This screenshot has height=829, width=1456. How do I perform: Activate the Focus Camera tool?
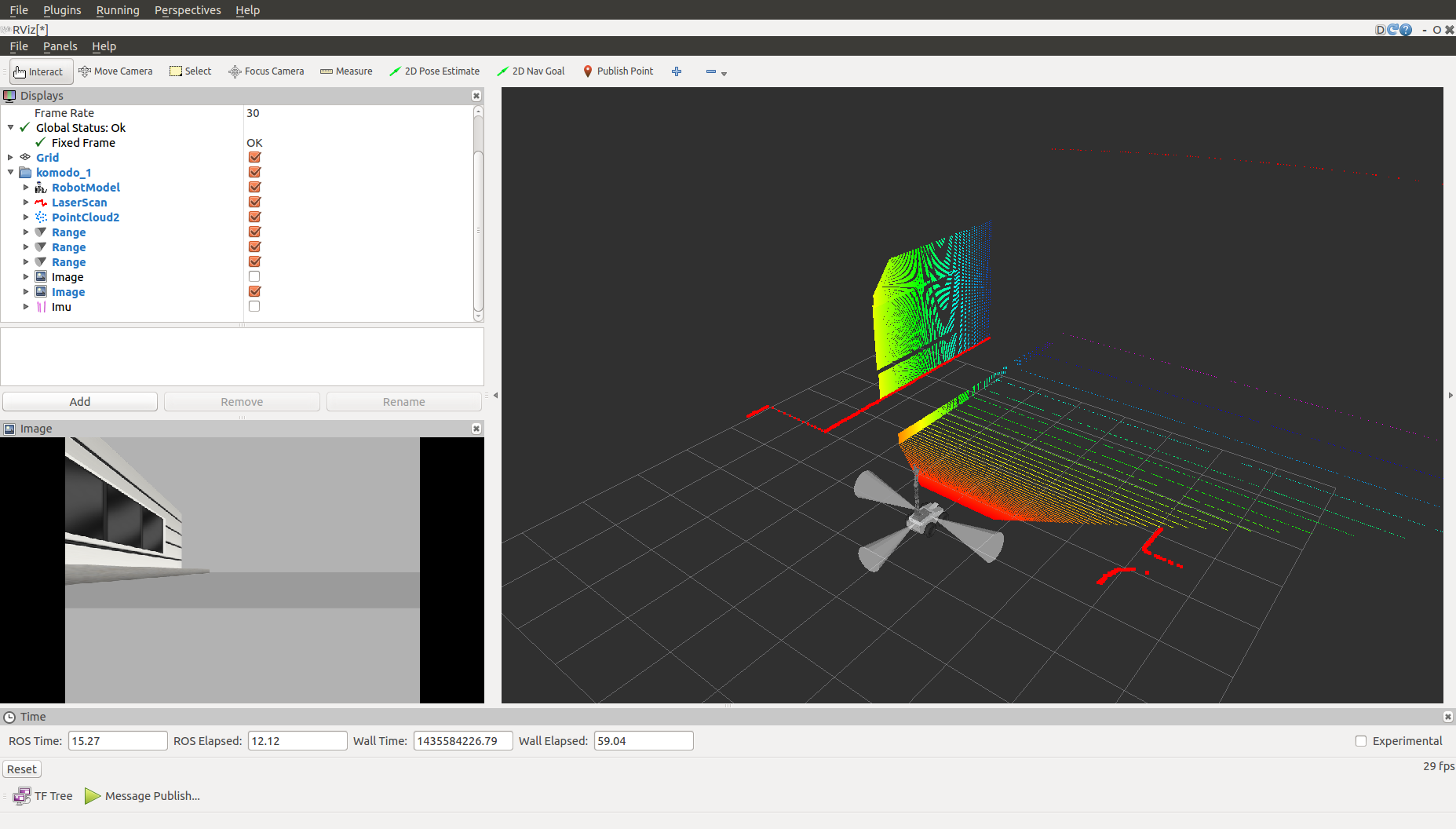(266, 71)
